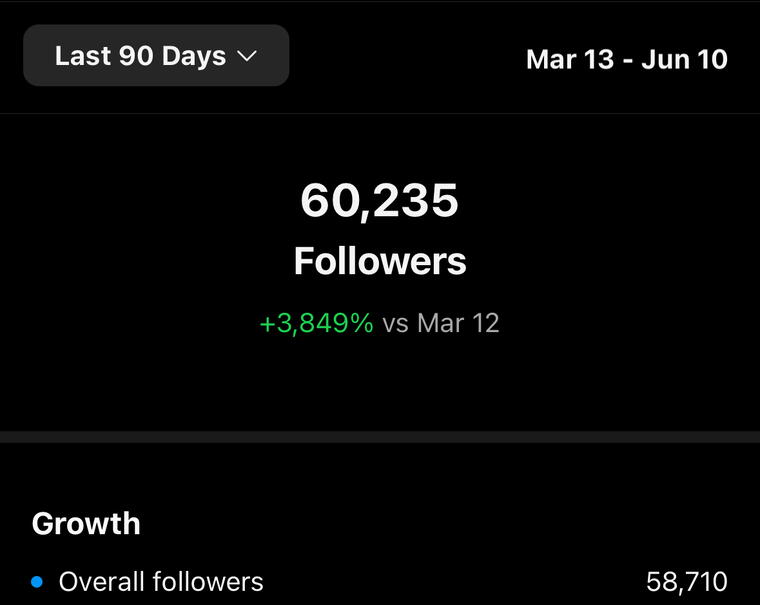The width and height of the screenshot is (760, 605).
Task: Tap the 60,235 follower count
Action: 380,200
